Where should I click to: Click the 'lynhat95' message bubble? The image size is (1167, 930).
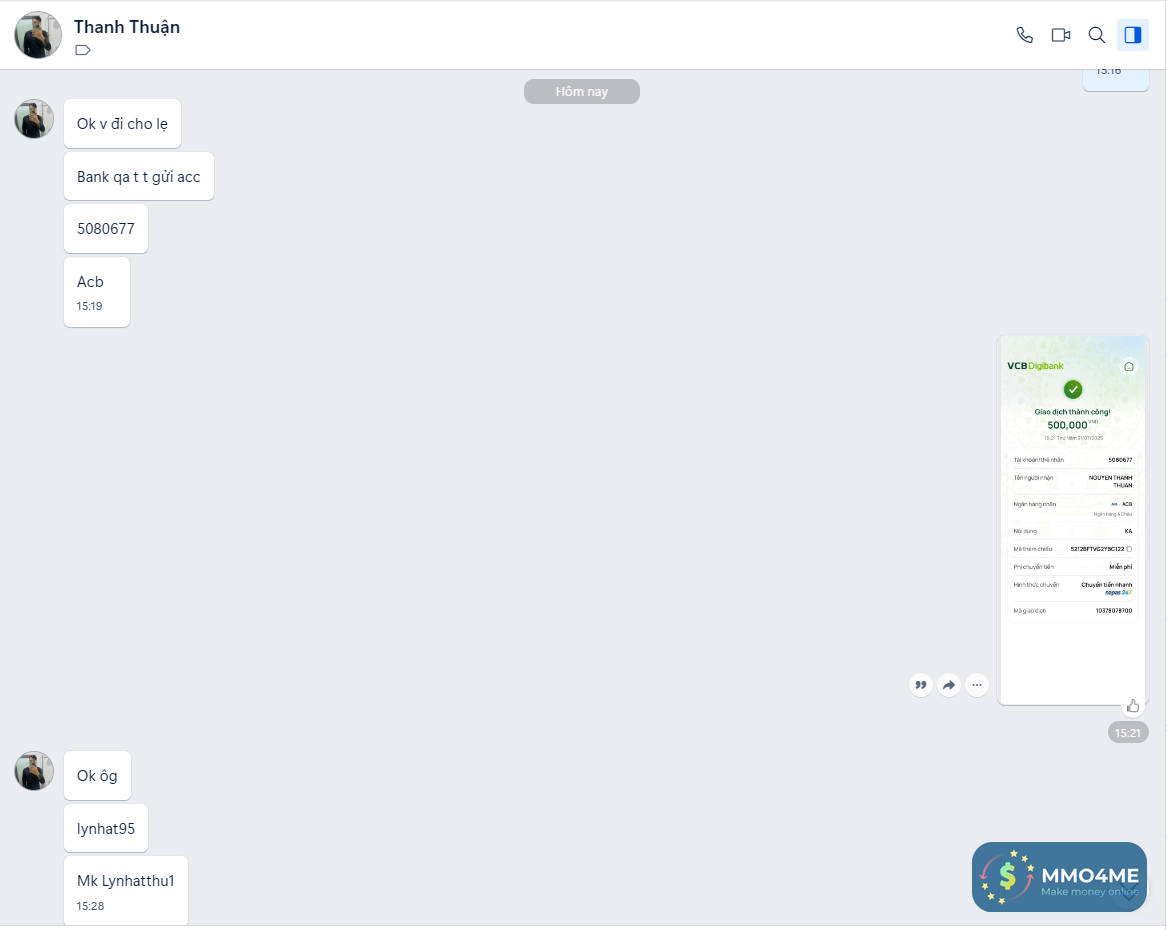coord(106,828)
